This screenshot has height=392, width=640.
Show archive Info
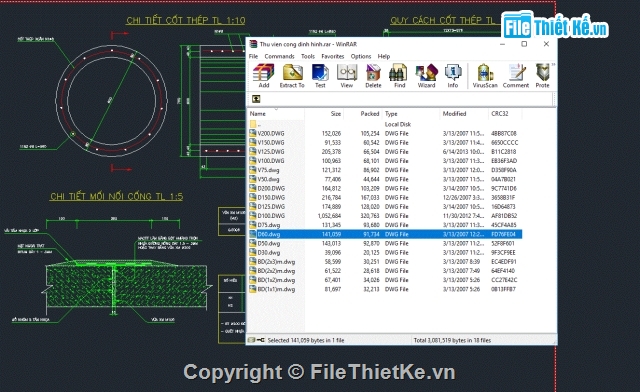click(x=453, y=76)
